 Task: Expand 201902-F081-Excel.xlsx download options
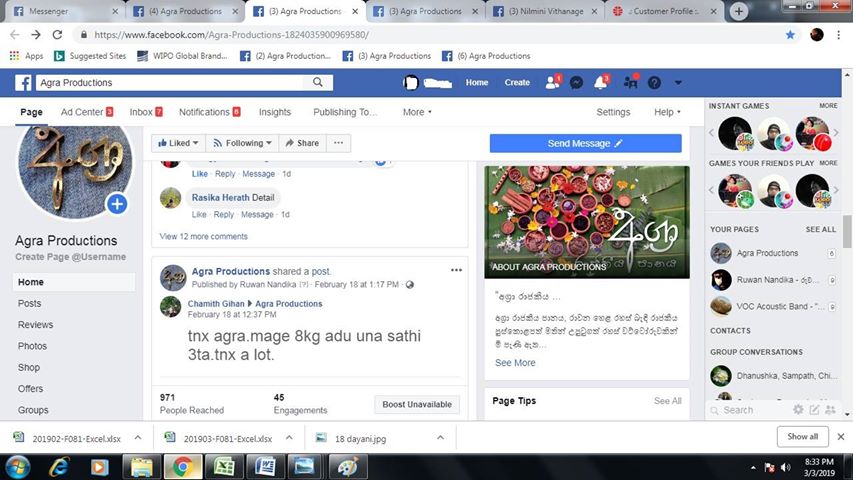138,438
